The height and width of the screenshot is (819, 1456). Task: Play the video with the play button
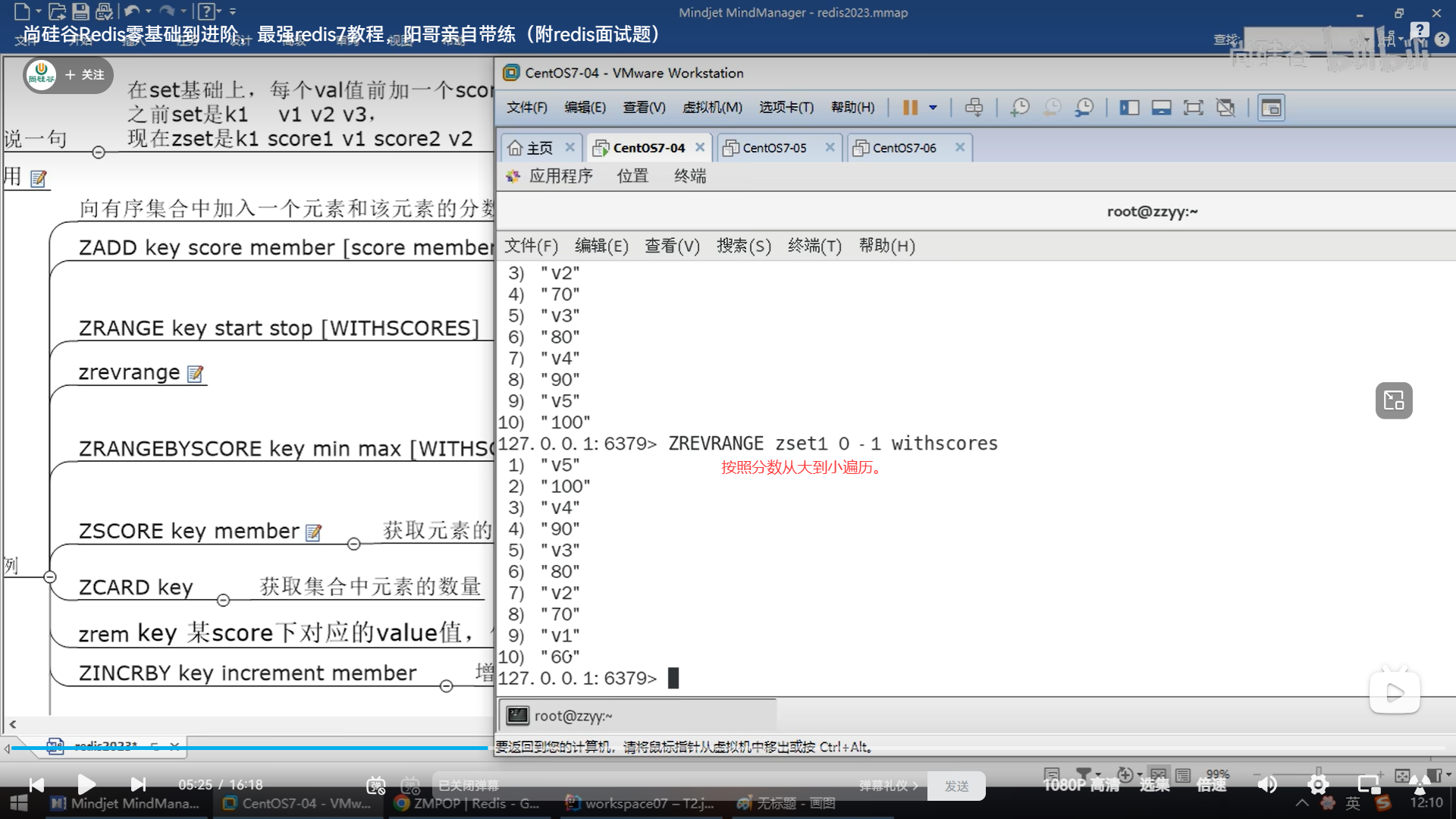86,785
